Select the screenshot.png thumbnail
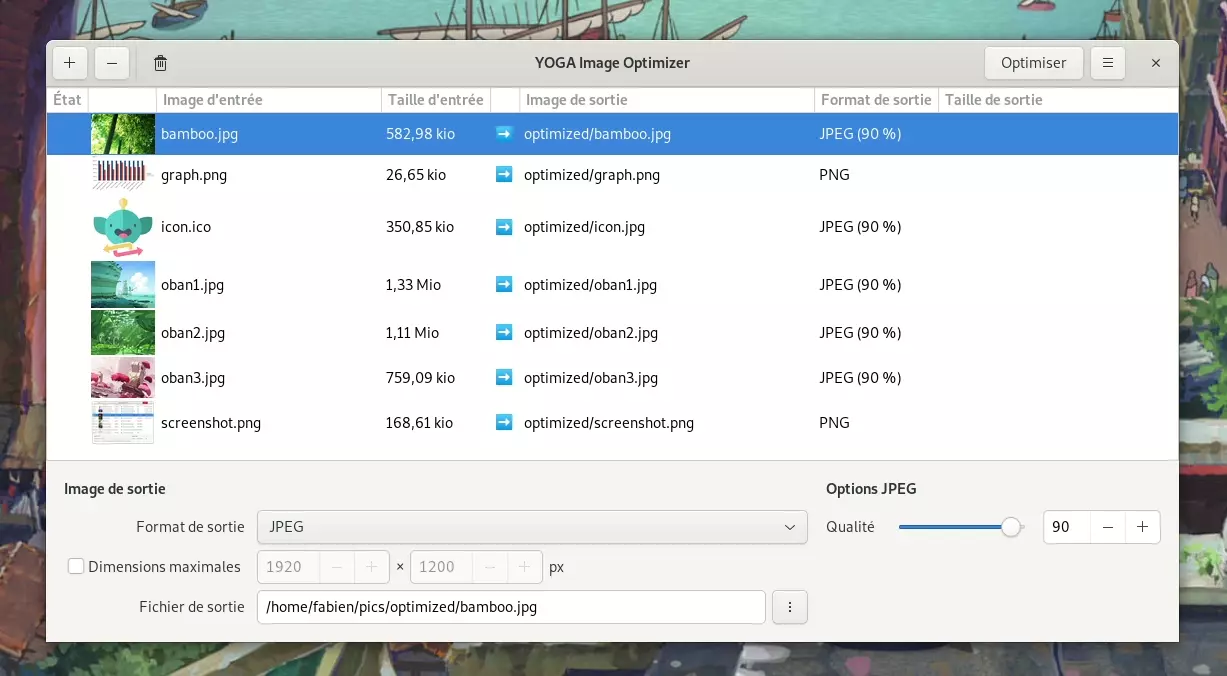Viewport: 1227px width, 676px height. click(123, 423)
